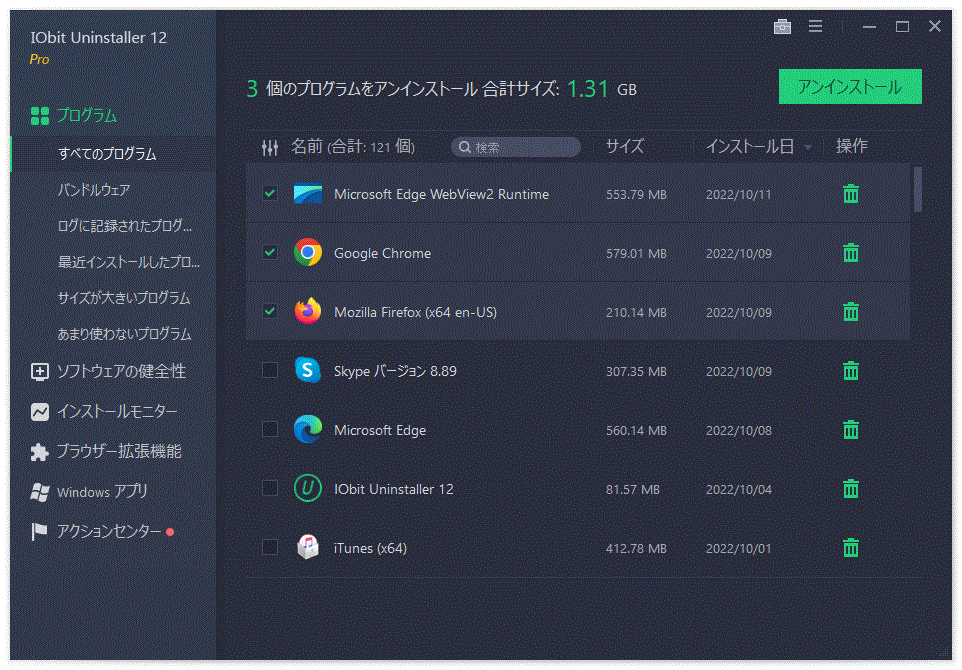Click the Edge WebView2 Runtime app icon
The height and width of the screenshot is (670, 962).
point(308,194)
